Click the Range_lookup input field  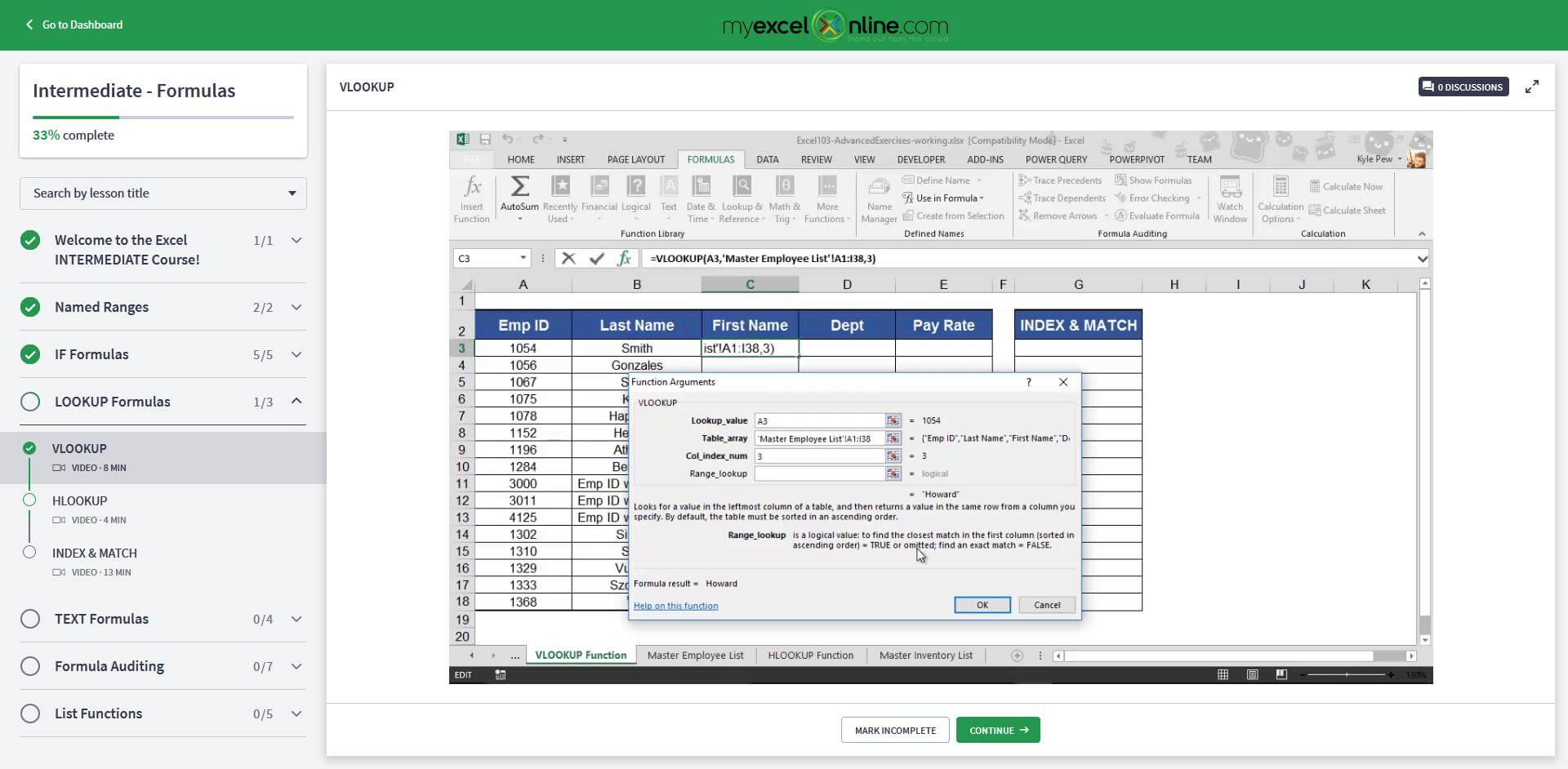pos(820,473)
